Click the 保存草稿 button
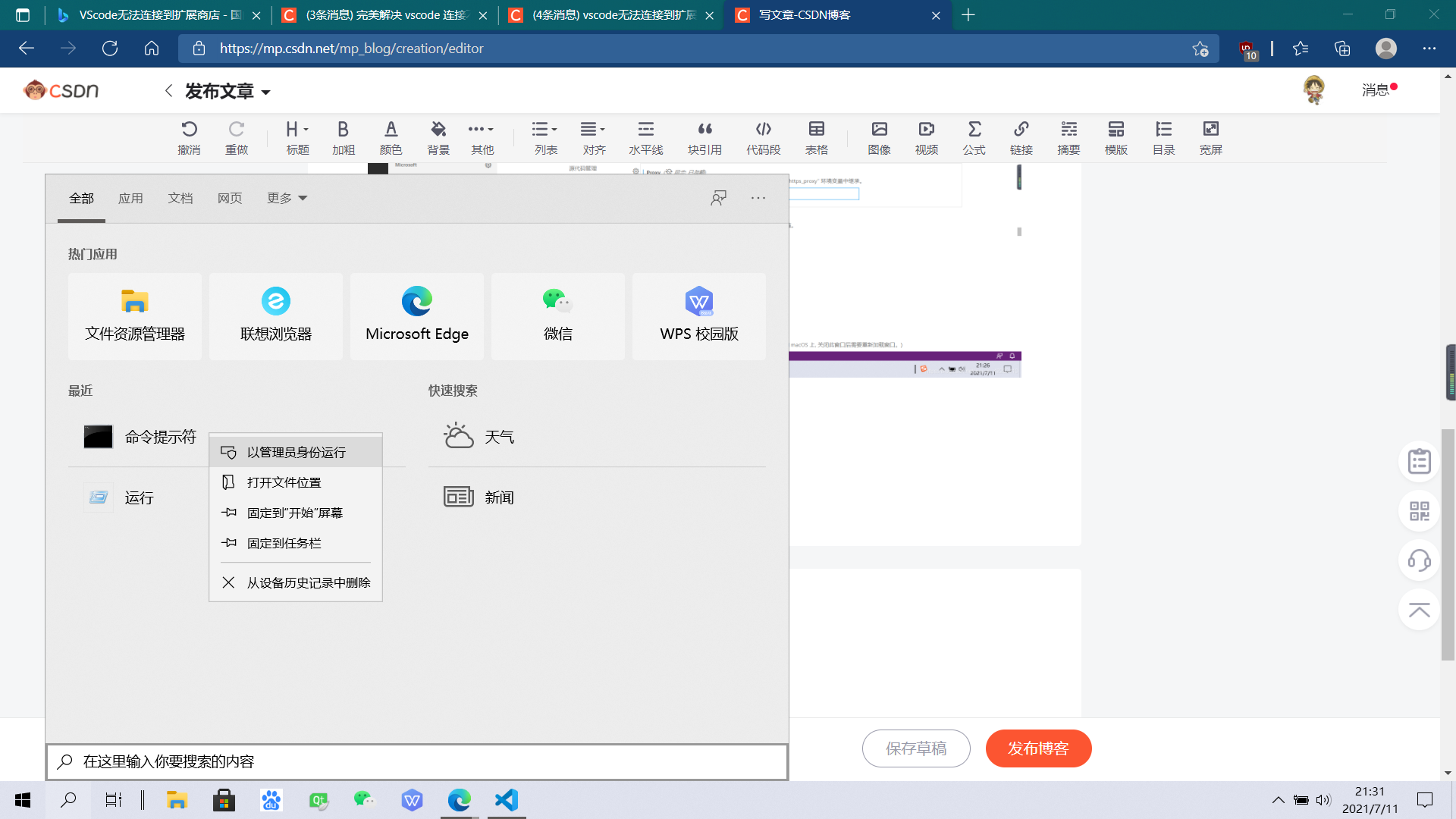The height and width of the screenshot is (819, 1456). (916, 748)
